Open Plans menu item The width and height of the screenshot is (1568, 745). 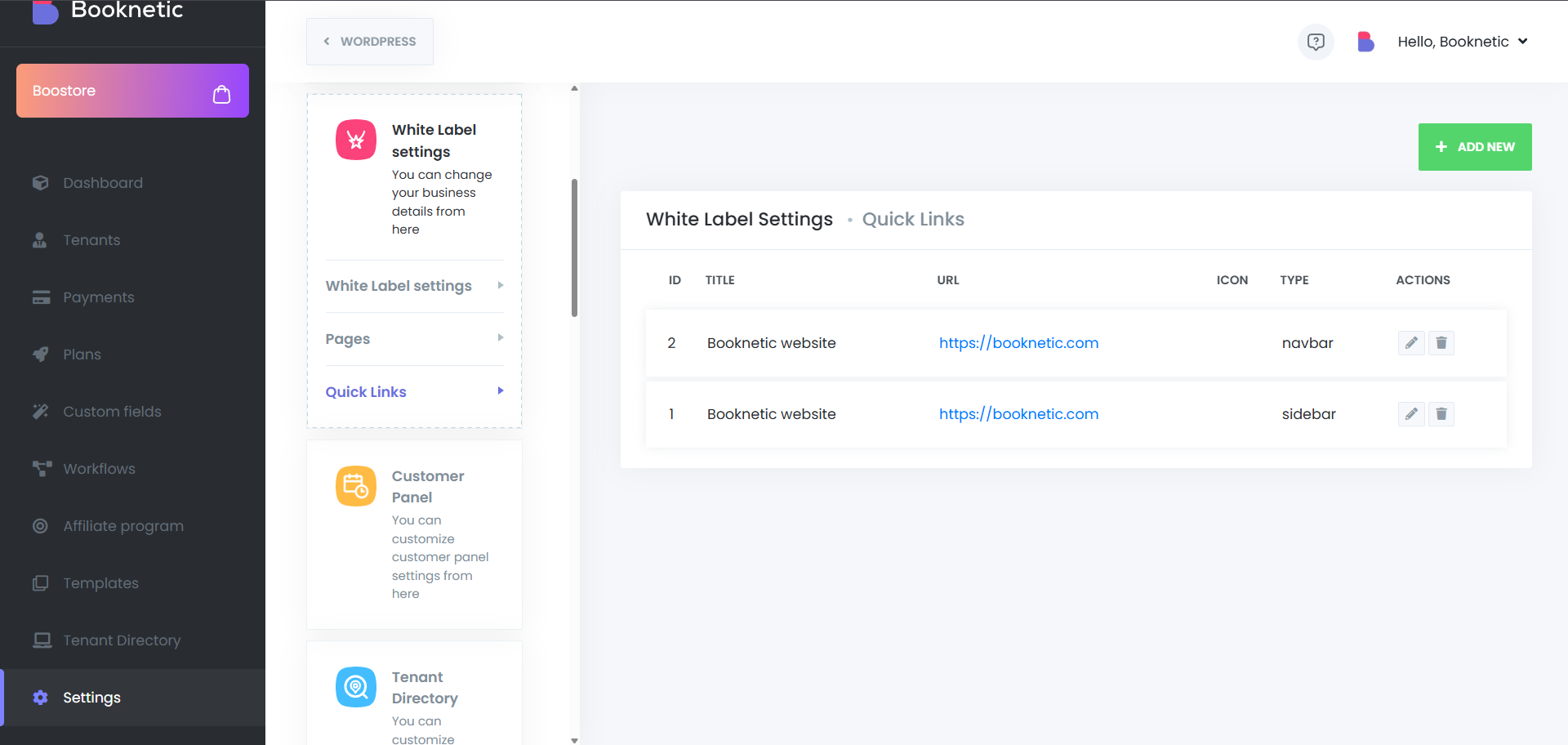coord(132,355)
